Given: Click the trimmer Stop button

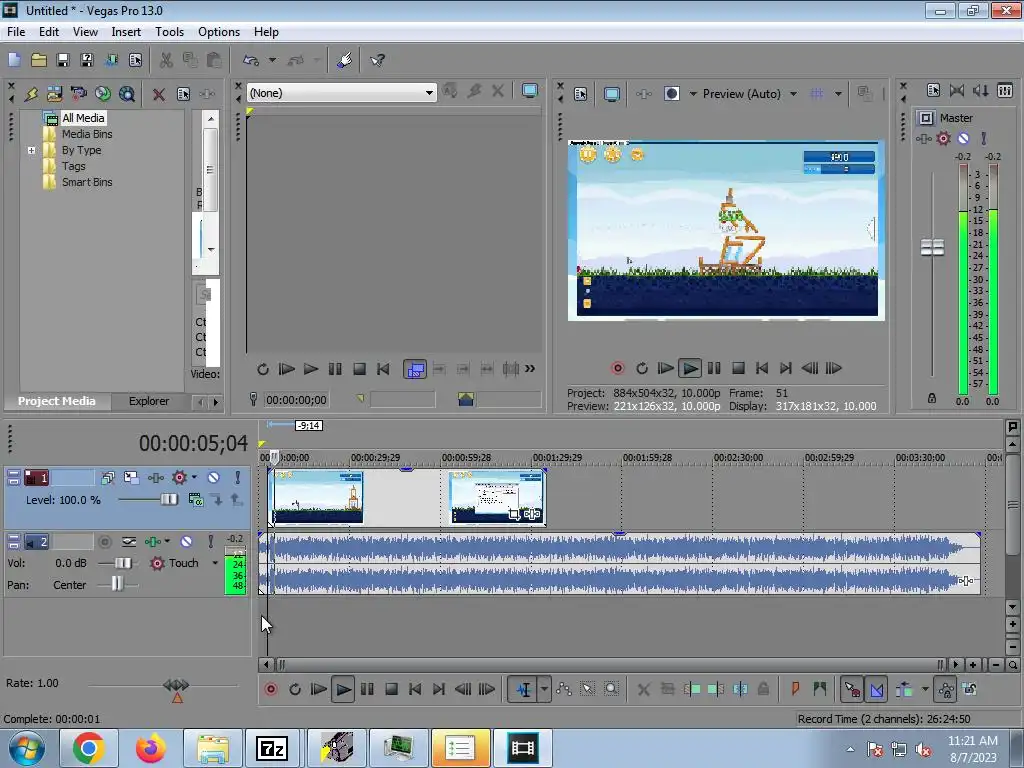Looking at the screenshot, I should pyautogui.click(x=359, y=369).
